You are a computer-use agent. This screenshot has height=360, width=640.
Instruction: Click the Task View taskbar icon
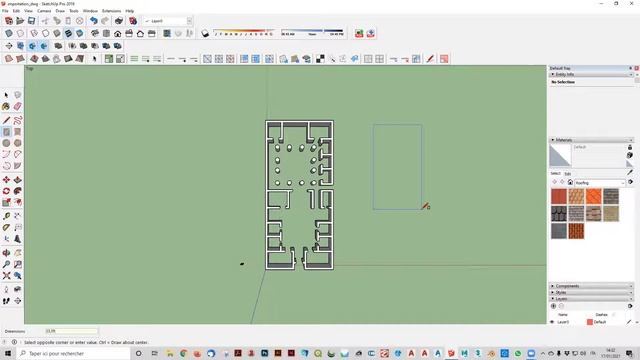point(154,353)
